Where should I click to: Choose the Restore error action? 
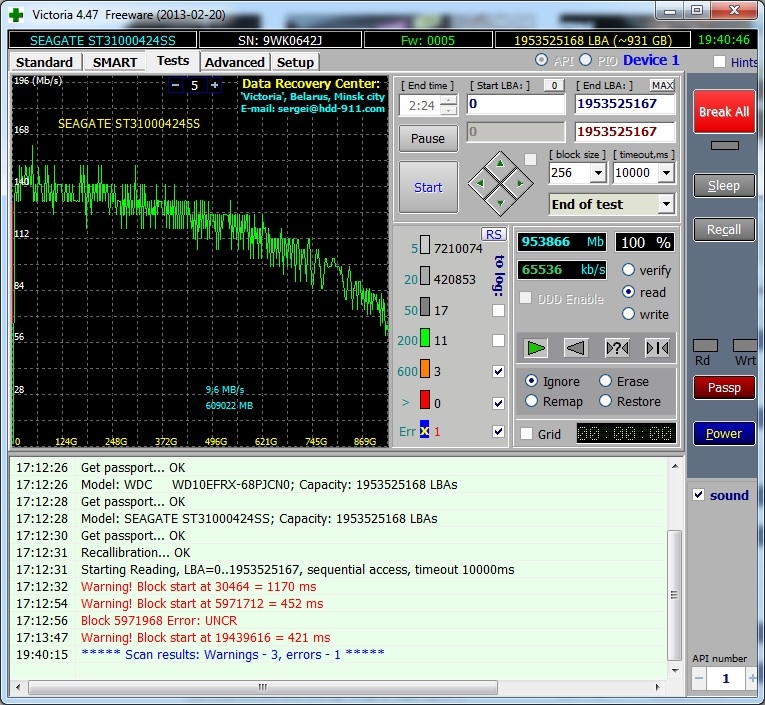point(605,401)
